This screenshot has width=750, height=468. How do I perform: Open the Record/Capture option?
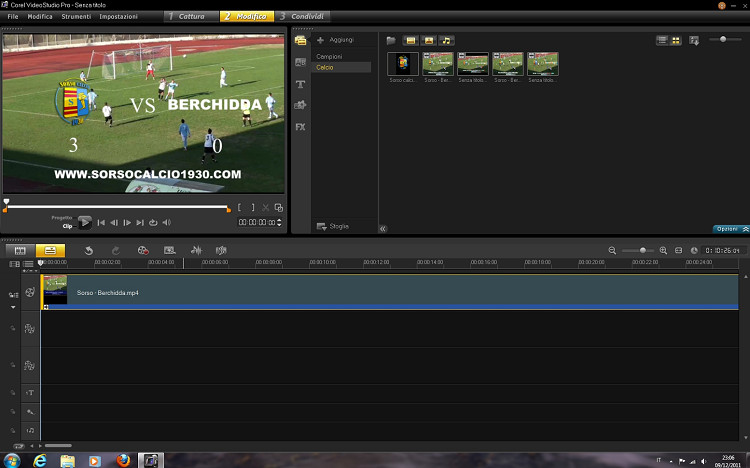tap(143, 250)
